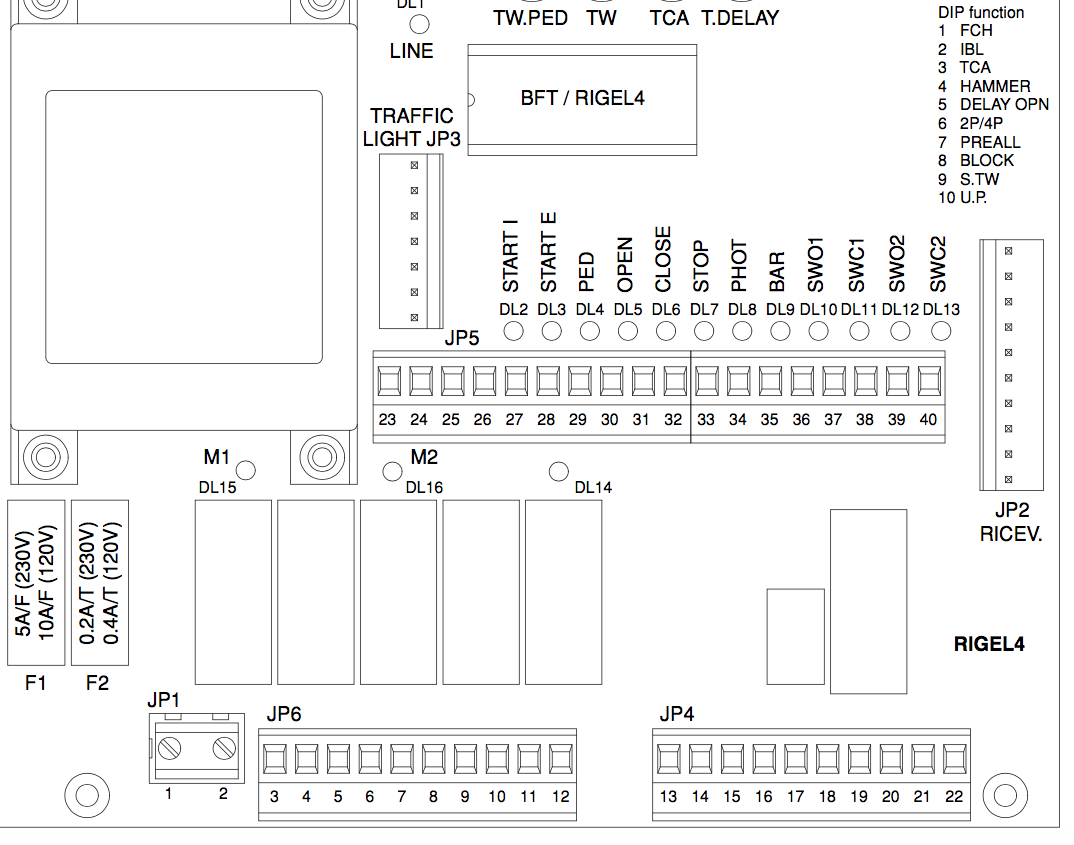Click 'HAMMER' in the DIP function list
The height and width of the screenshot is (845, 1074).
(x=995, y=86)
